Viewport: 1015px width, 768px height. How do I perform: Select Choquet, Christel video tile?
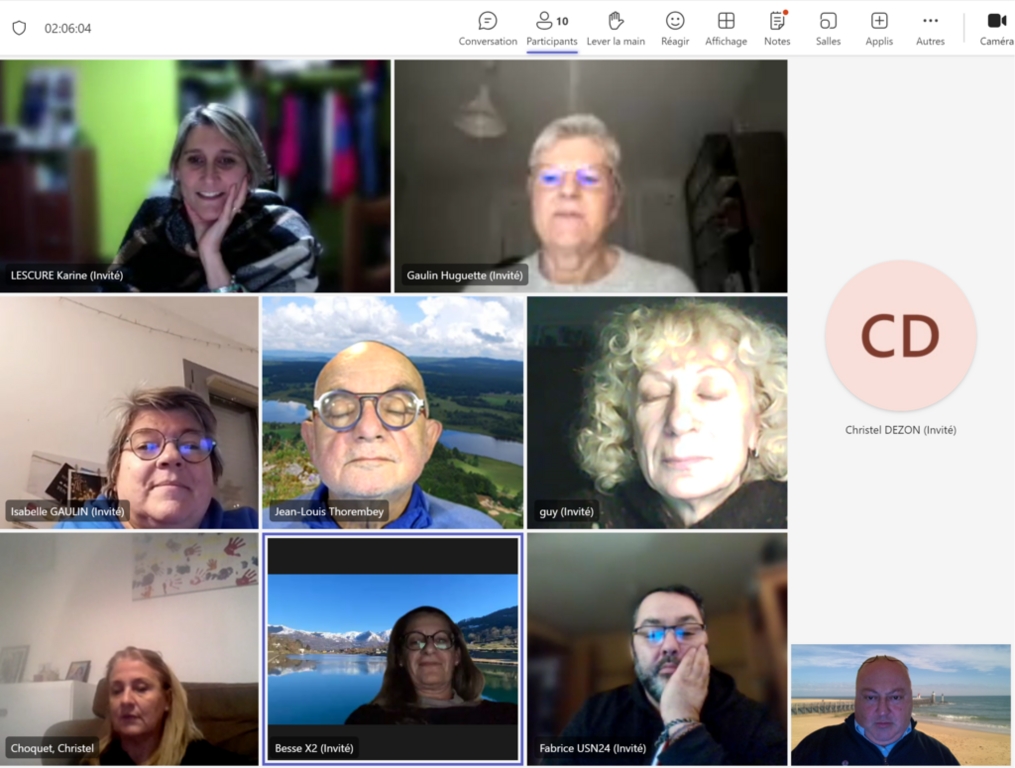click(129, 648)
